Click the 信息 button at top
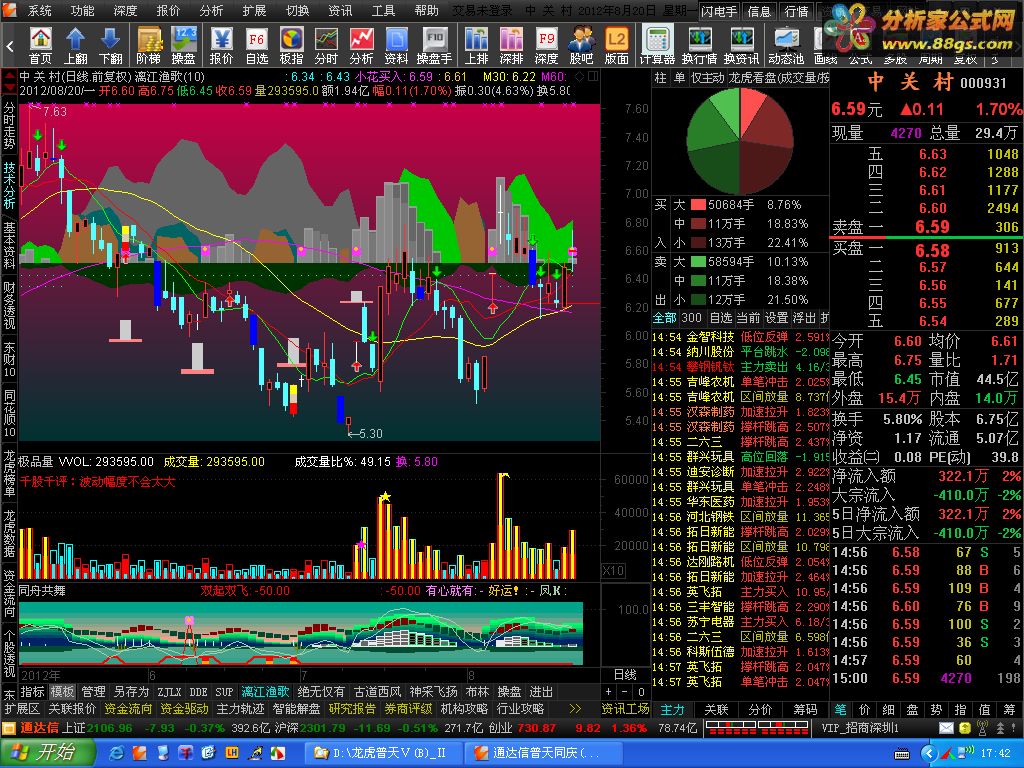Screen dimensions: 1024x768 tap(759, 11)
